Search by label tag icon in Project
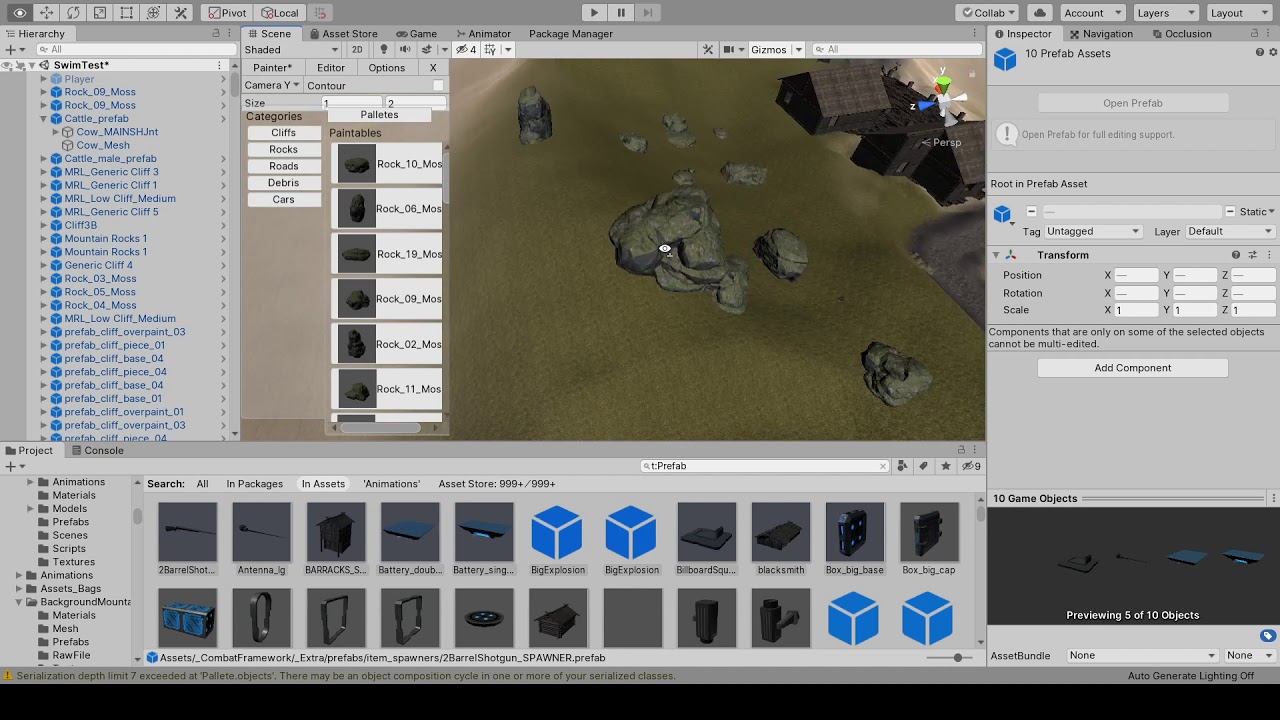The image size is (1280, 720). tap(924, 466)
